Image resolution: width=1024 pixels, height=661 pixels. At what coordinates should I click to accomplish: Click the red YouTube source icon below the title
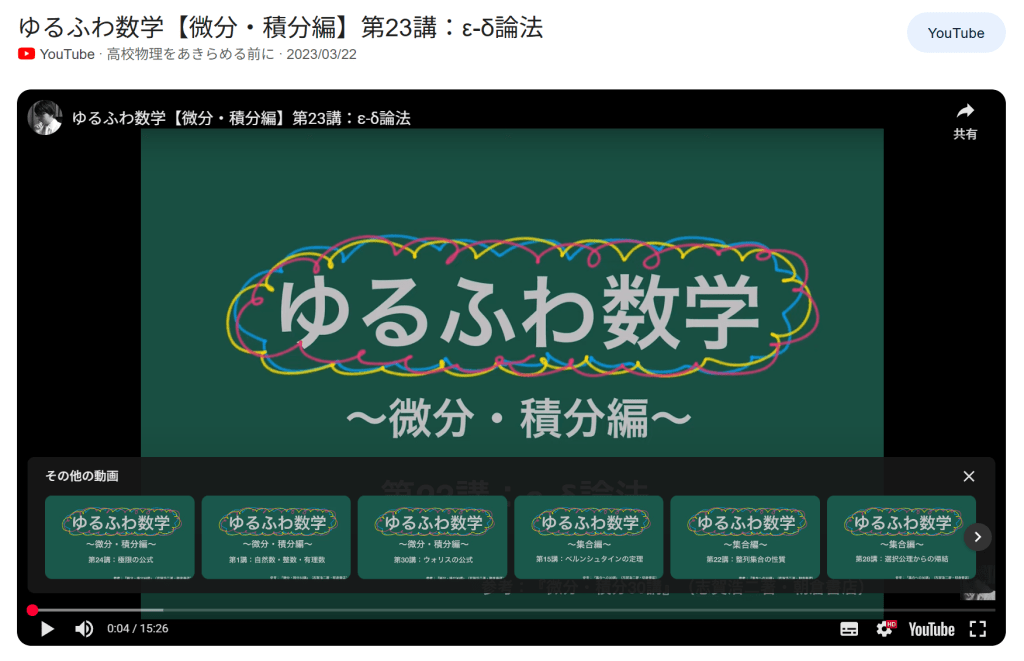click(x=27, y=54)
